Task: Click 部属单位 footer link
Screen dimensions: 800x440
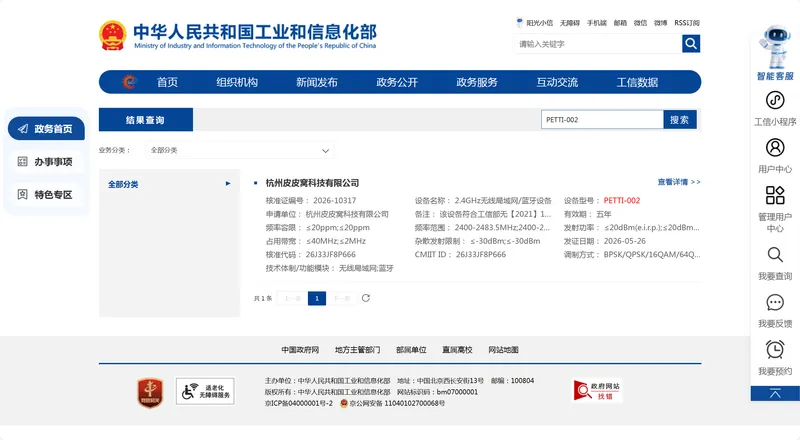Action: tap(411, 350)
